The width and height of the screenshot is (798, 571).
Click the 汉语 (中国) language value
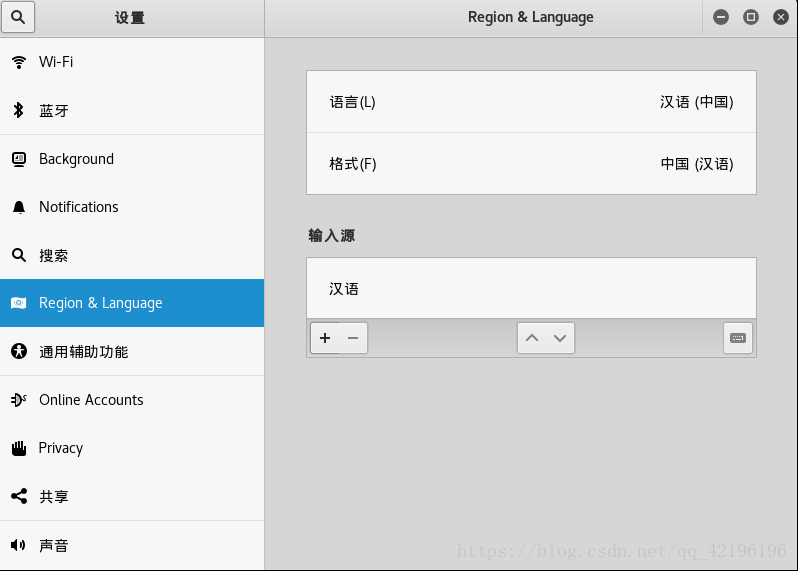(697, 102)
